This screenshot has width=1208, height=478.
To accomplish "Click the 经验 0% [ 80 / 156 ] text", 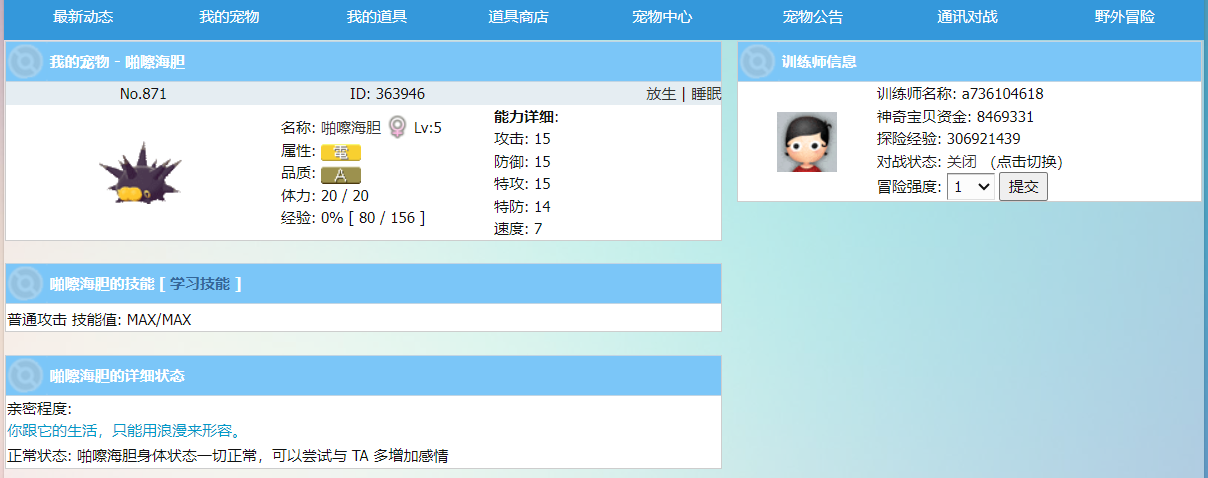I will coord(353,218).
